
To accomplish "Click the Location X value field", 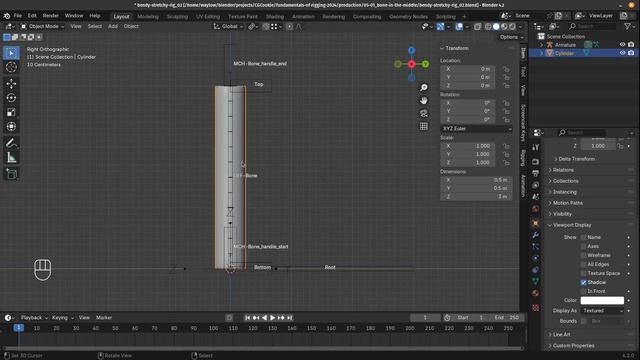I will 468,69.
